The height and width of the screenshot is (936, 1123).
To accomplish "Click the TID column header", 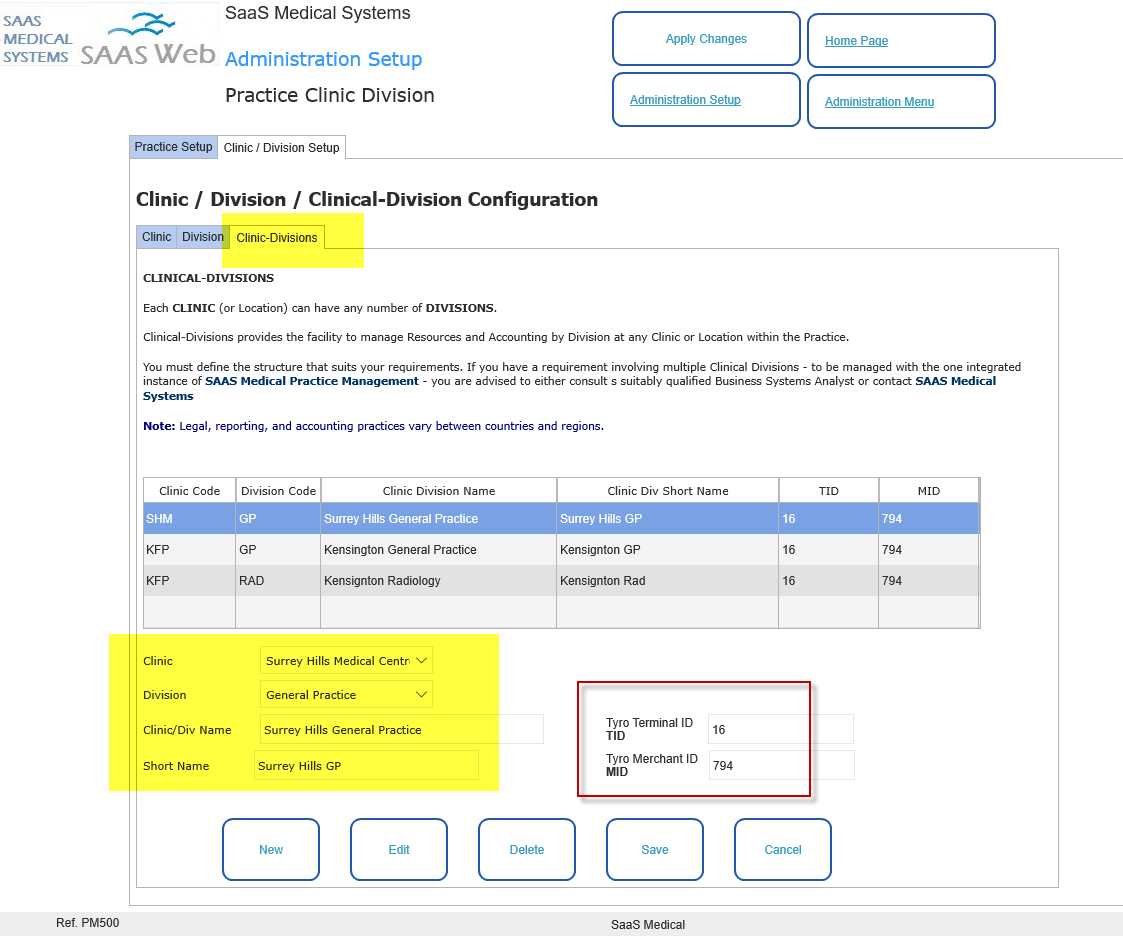I will point(829,491).
